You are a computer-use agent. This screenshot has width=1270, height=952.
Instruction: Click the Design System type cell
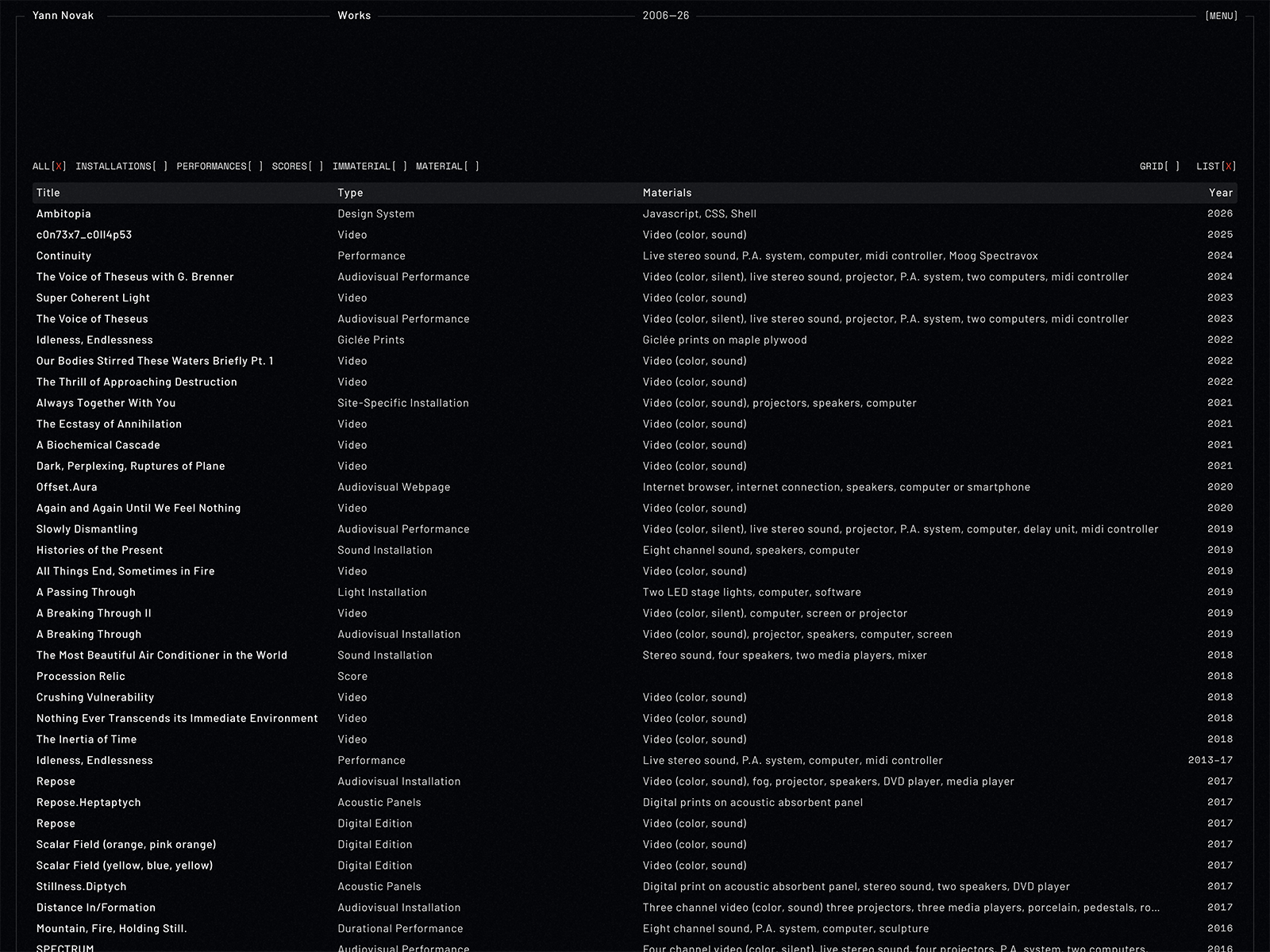[376, 214]
